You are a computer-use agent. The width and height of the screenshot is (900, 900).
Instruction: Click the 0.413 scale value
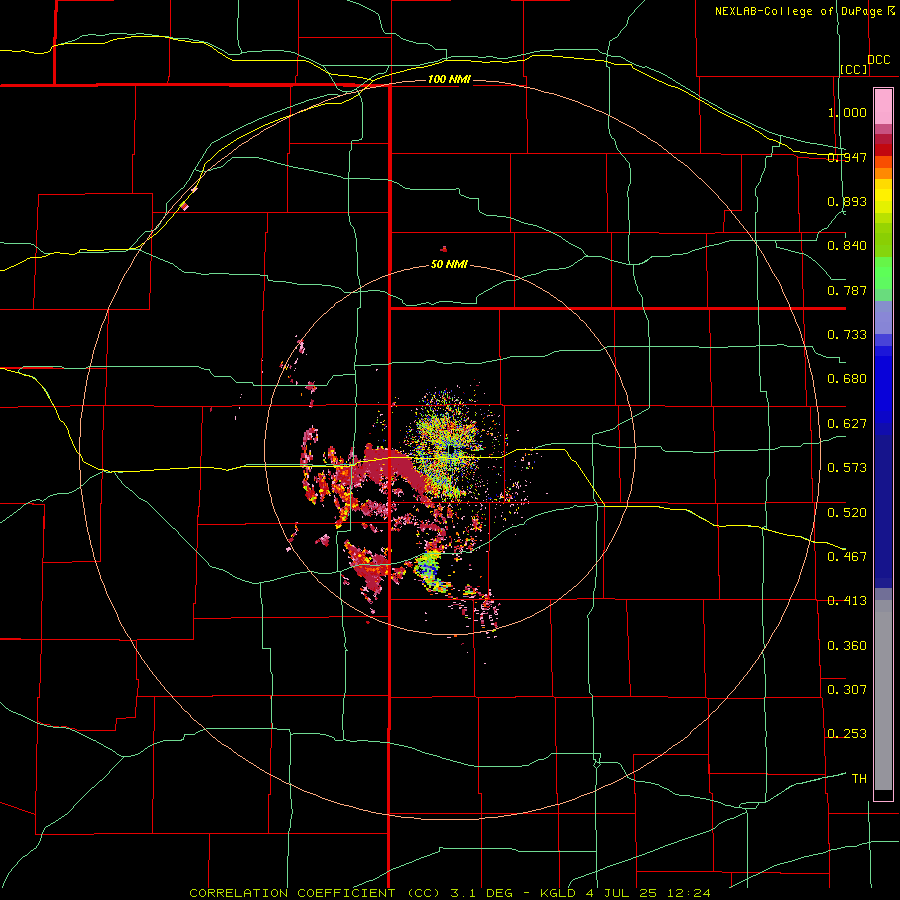tap(847, 601)
